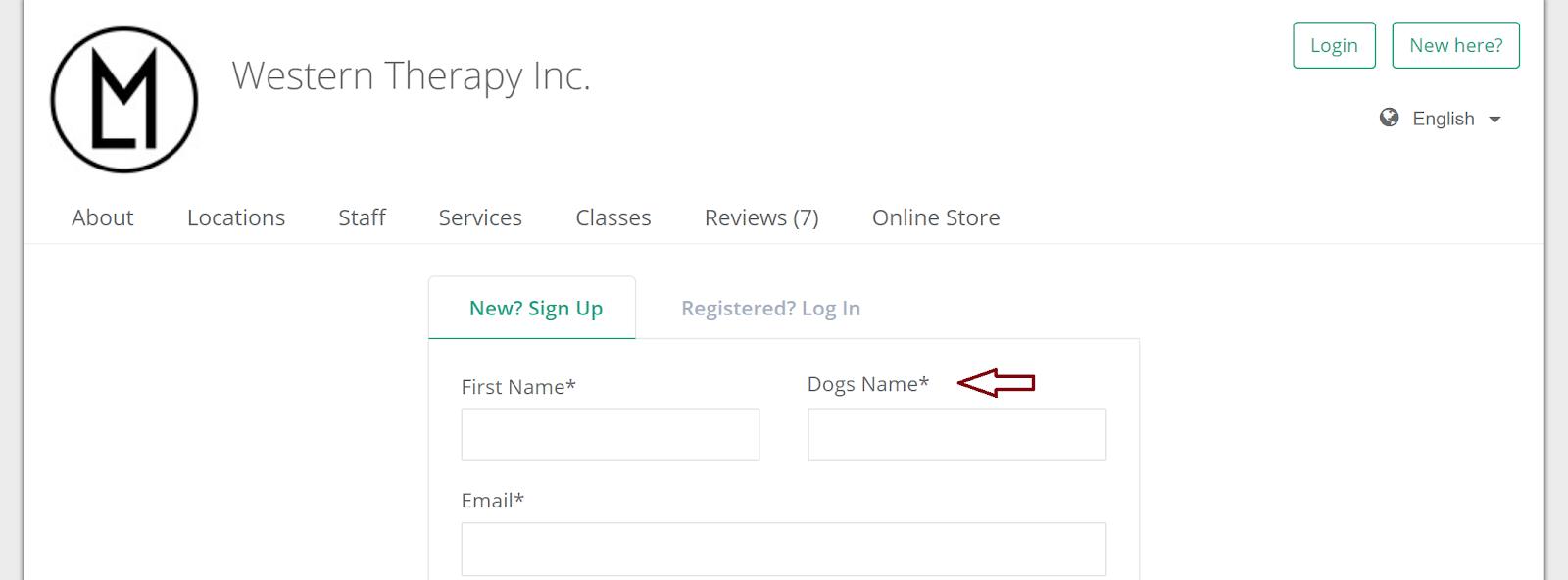Screen dimensions: 1568x580
Task: Open the Online Store
Action: 936,217
